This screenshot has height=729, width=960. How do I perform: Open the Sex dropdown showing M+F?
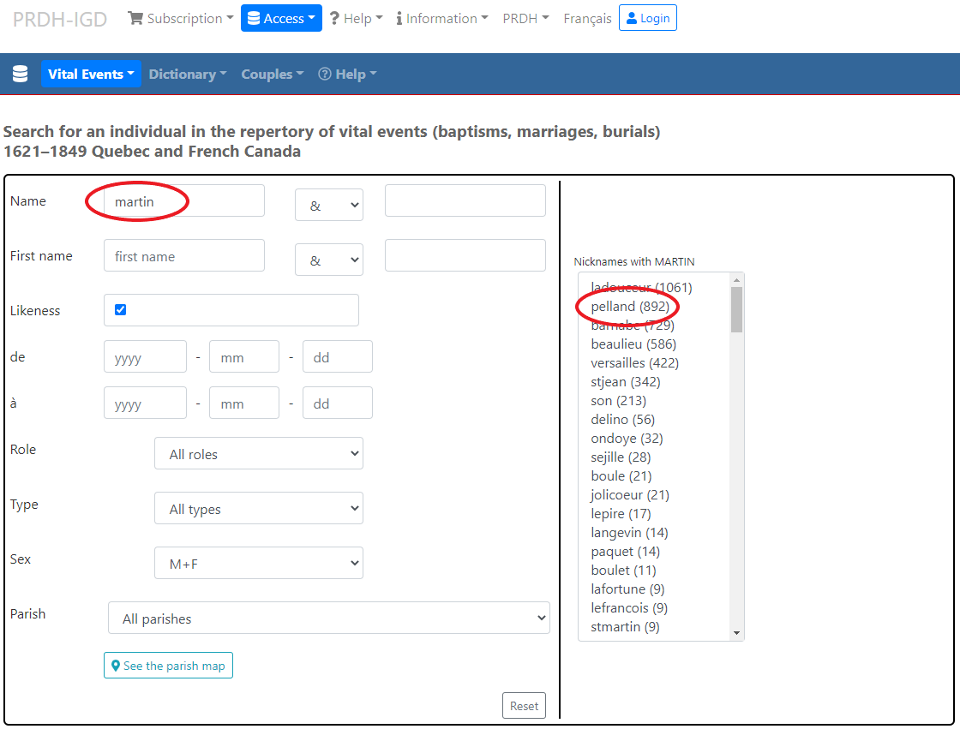(x=258, y=564)
